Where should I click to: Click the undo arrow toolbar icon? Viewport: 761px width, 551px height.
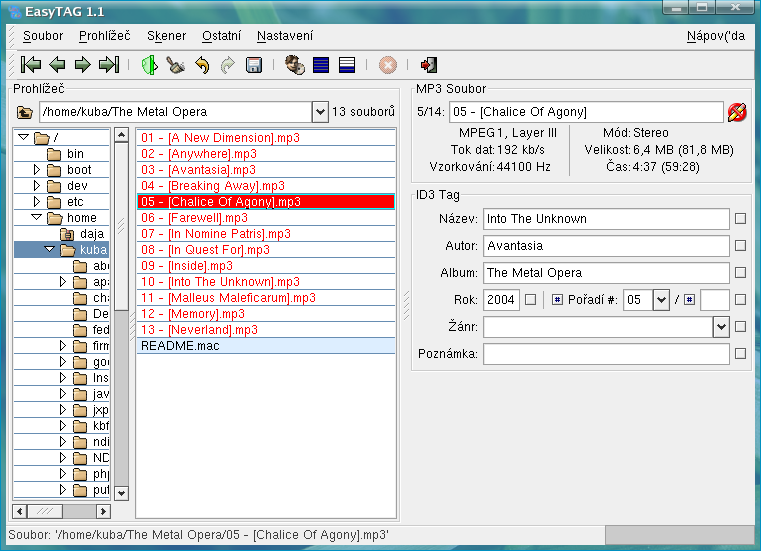202,65
